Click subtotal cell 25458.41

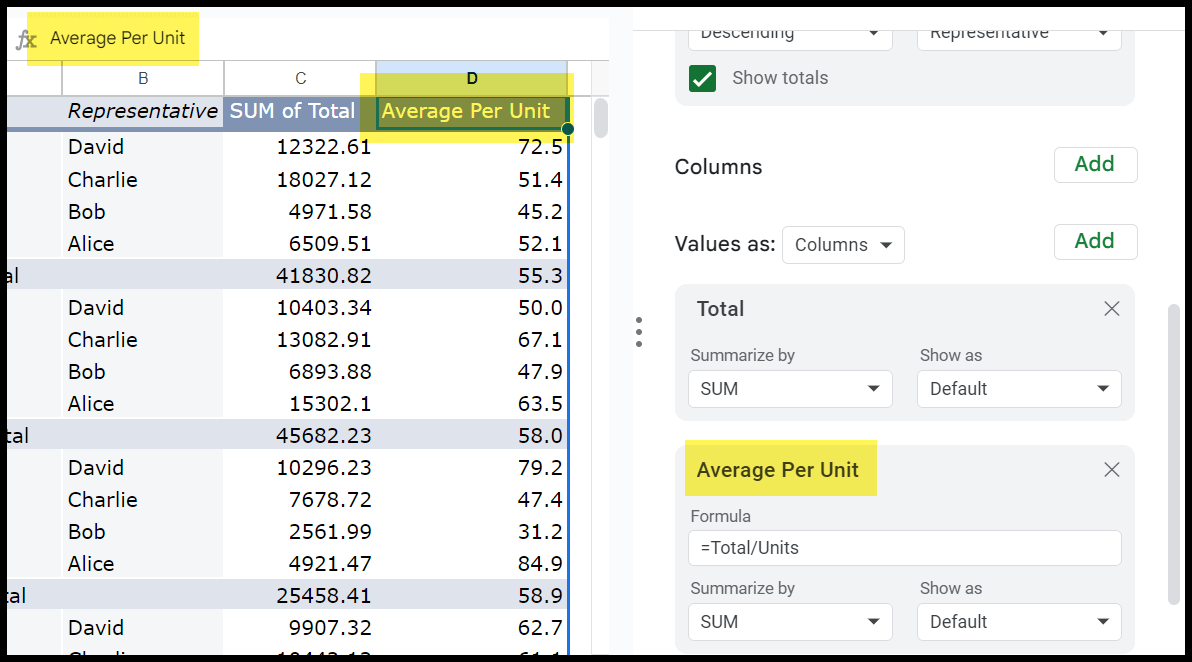[300, 595]
